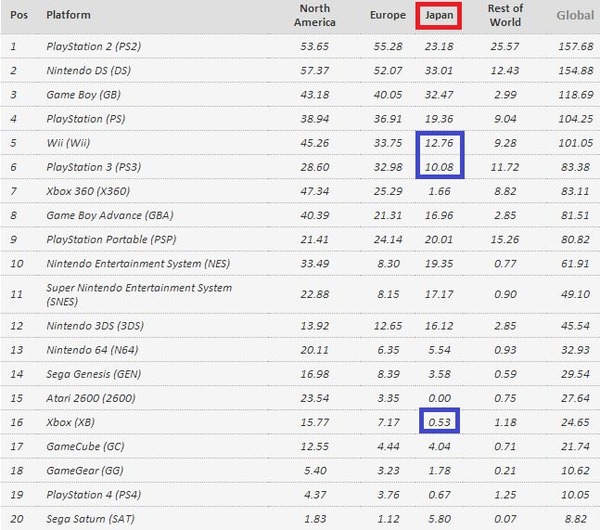Image resolution: width=600 pixels, height=530 pixels.
Task: Open Xbox 360 (X360) platform link
Action: click(x=88, y=191)
